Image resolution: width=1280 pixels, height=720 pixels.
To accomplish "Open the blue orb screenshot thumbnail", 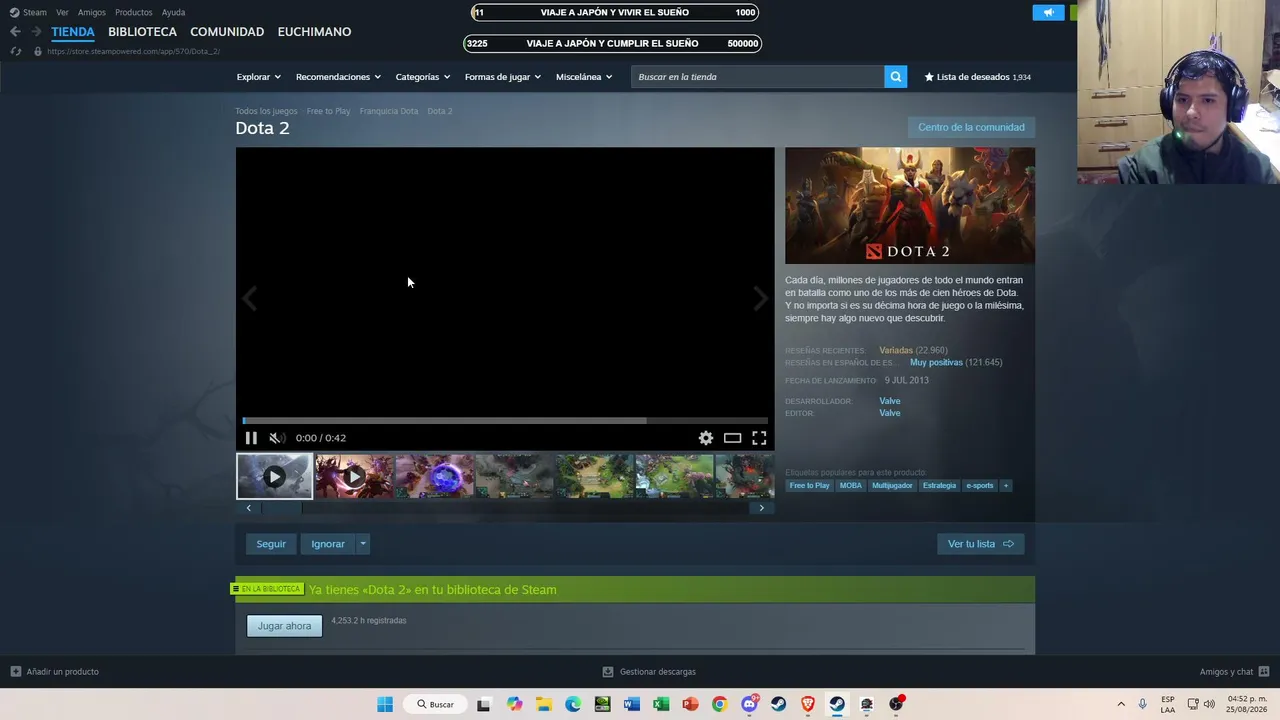I will tap(434, 476).
